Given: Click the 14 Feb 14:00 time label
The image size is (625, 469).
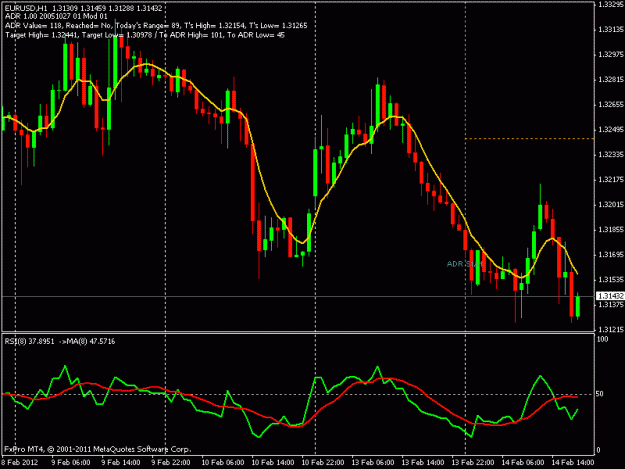Looking at the screenshot, I should pos(573,463).
